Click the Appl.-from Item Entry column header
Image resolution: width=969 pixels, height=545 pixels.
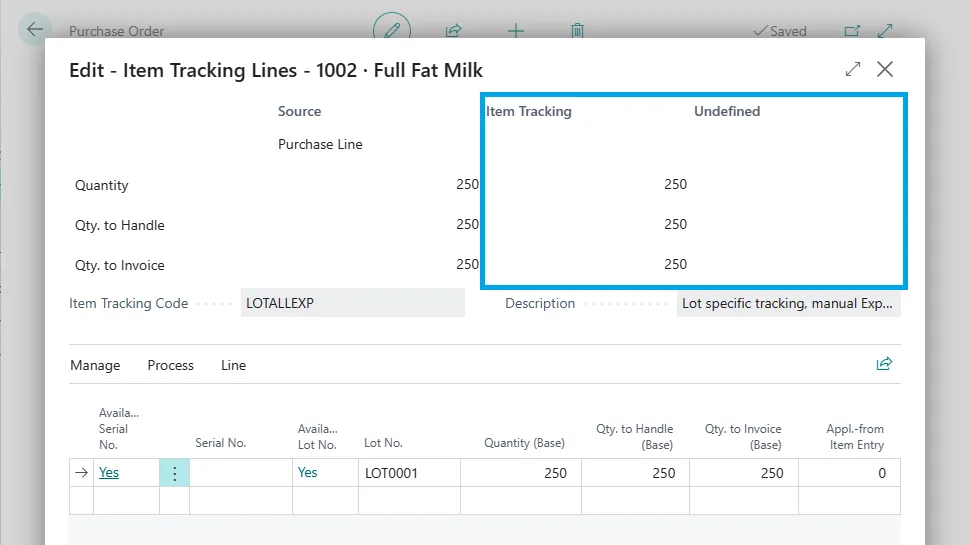(x=855, y=437)
